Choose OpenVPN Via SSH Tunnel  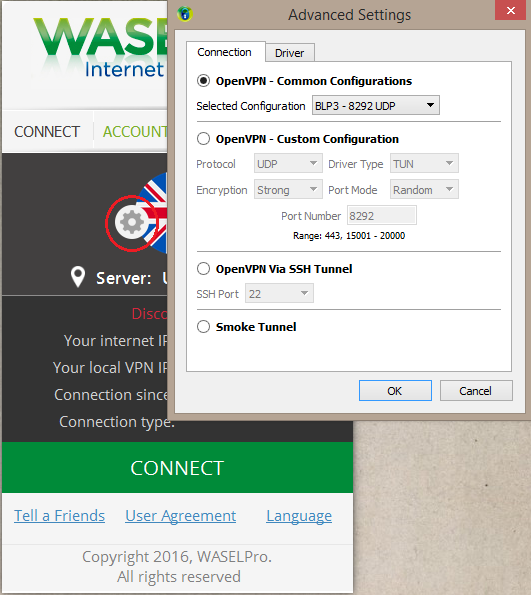tap(203, 269)
